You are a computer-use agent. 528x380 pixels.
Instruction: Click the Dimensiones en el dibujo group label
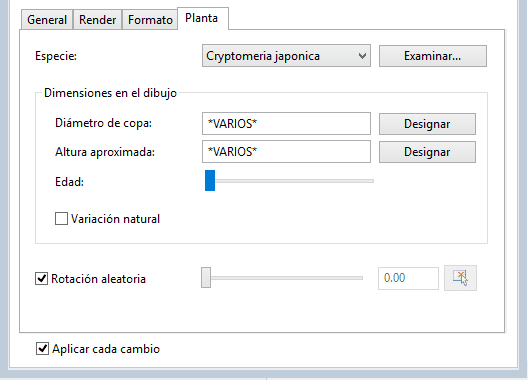coord(110,93)
